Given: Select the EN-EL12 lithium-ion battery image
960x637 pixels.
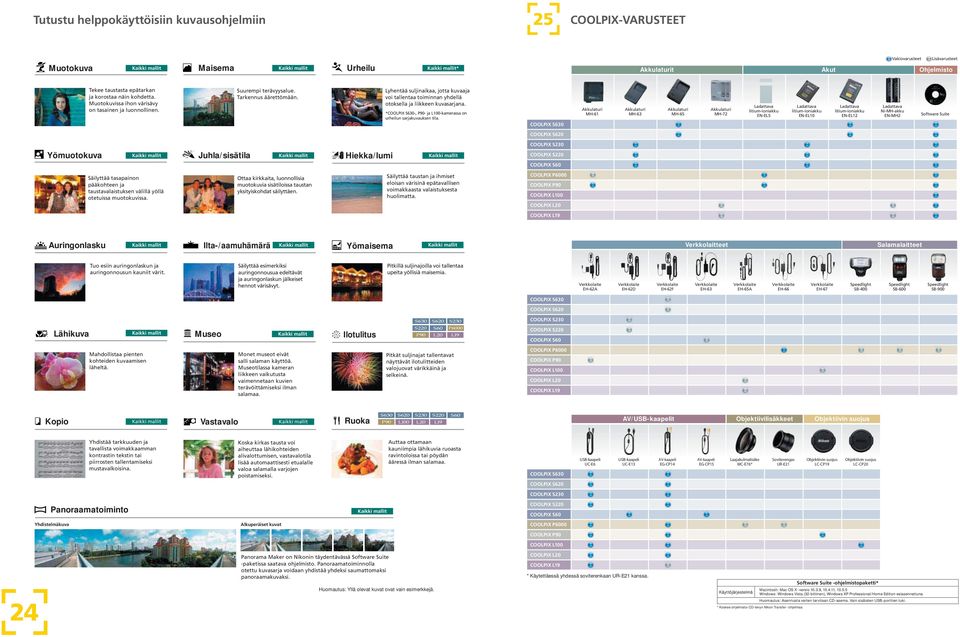Looking at the screenshot, I should 849,92.
